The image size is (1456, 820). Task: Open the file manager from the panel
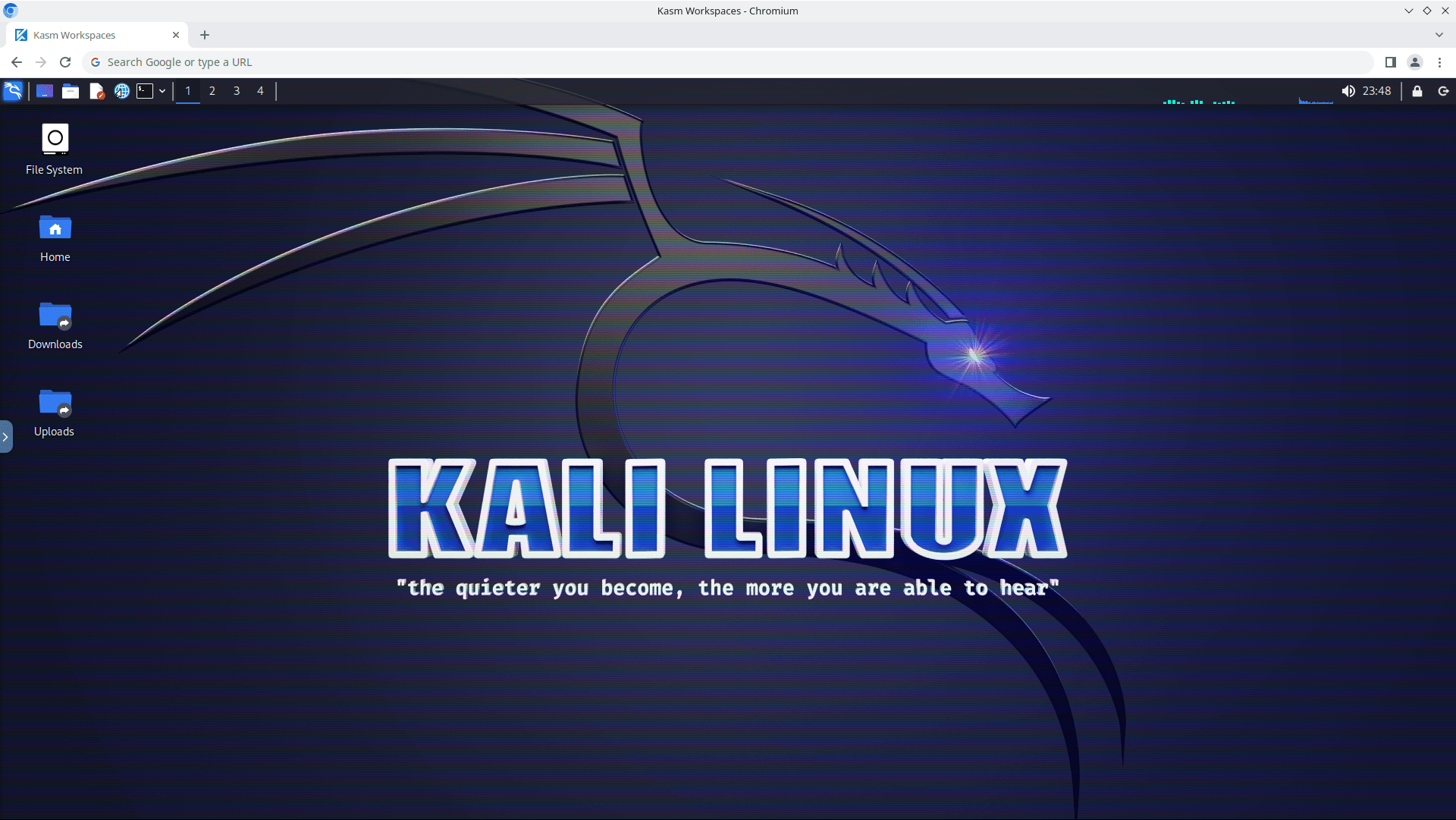[x=71, y=91]
